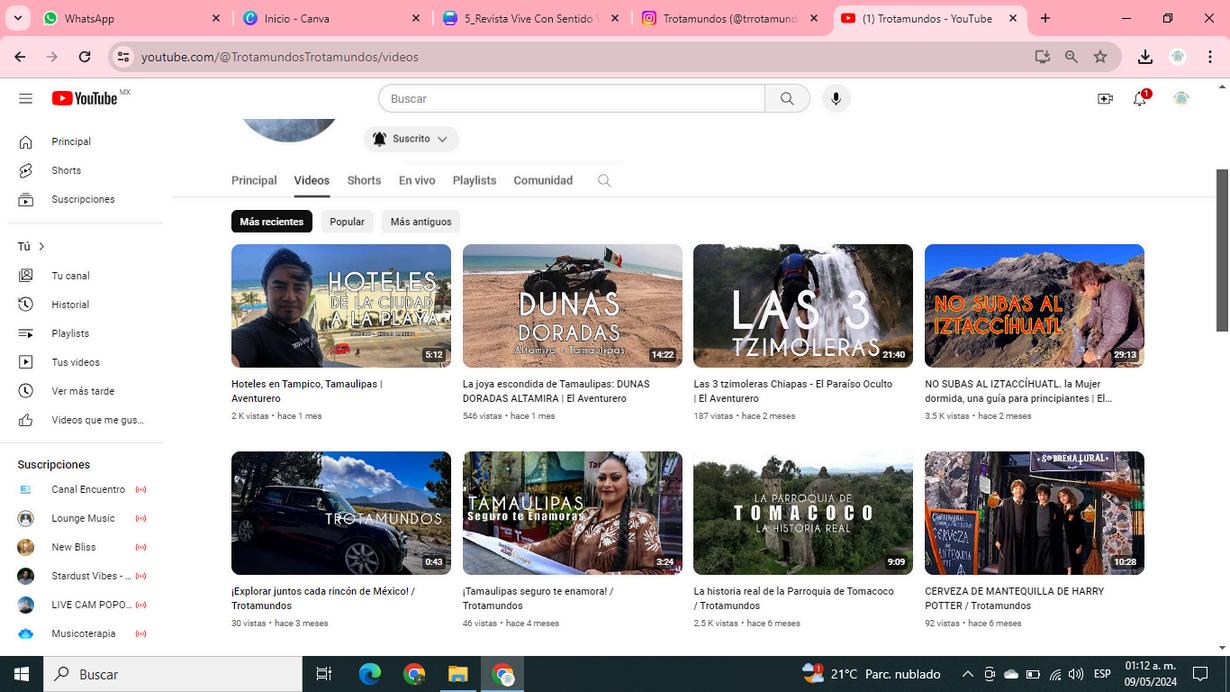Open Task View on taskbar
The image size is (1230, 692).
pos(324,674)
